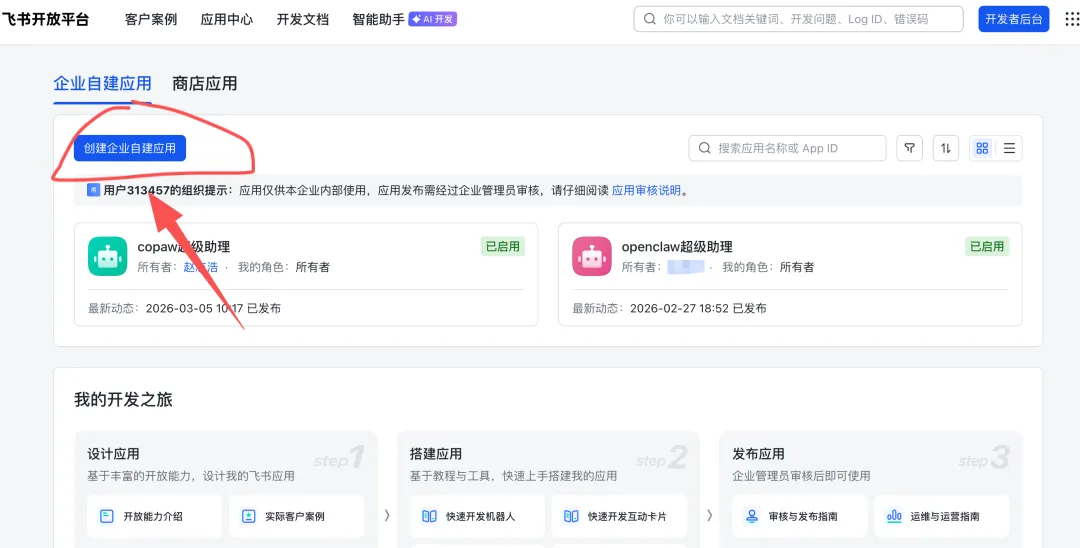Click the chevron between 设计应用 and 搭建应用
This screenshot has height=548, width=1080.
(x=387, y=516)
